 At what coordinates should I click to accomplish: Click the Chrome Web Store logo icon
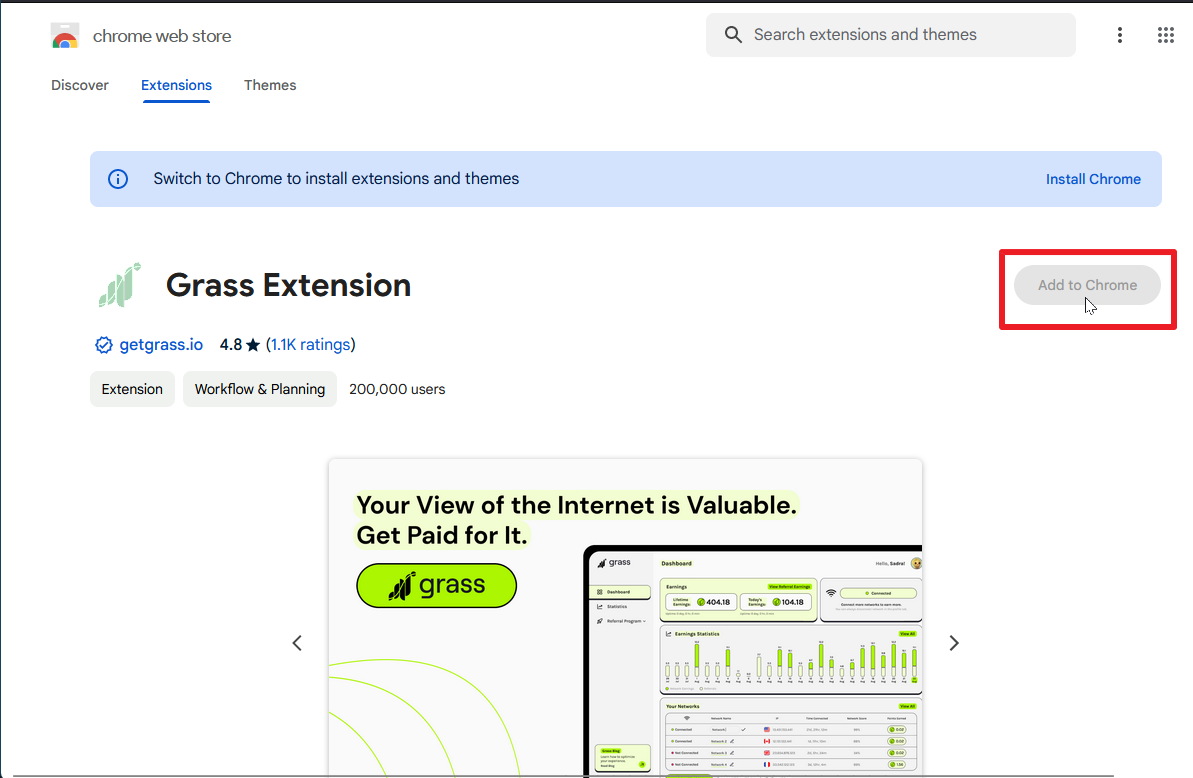65,36
